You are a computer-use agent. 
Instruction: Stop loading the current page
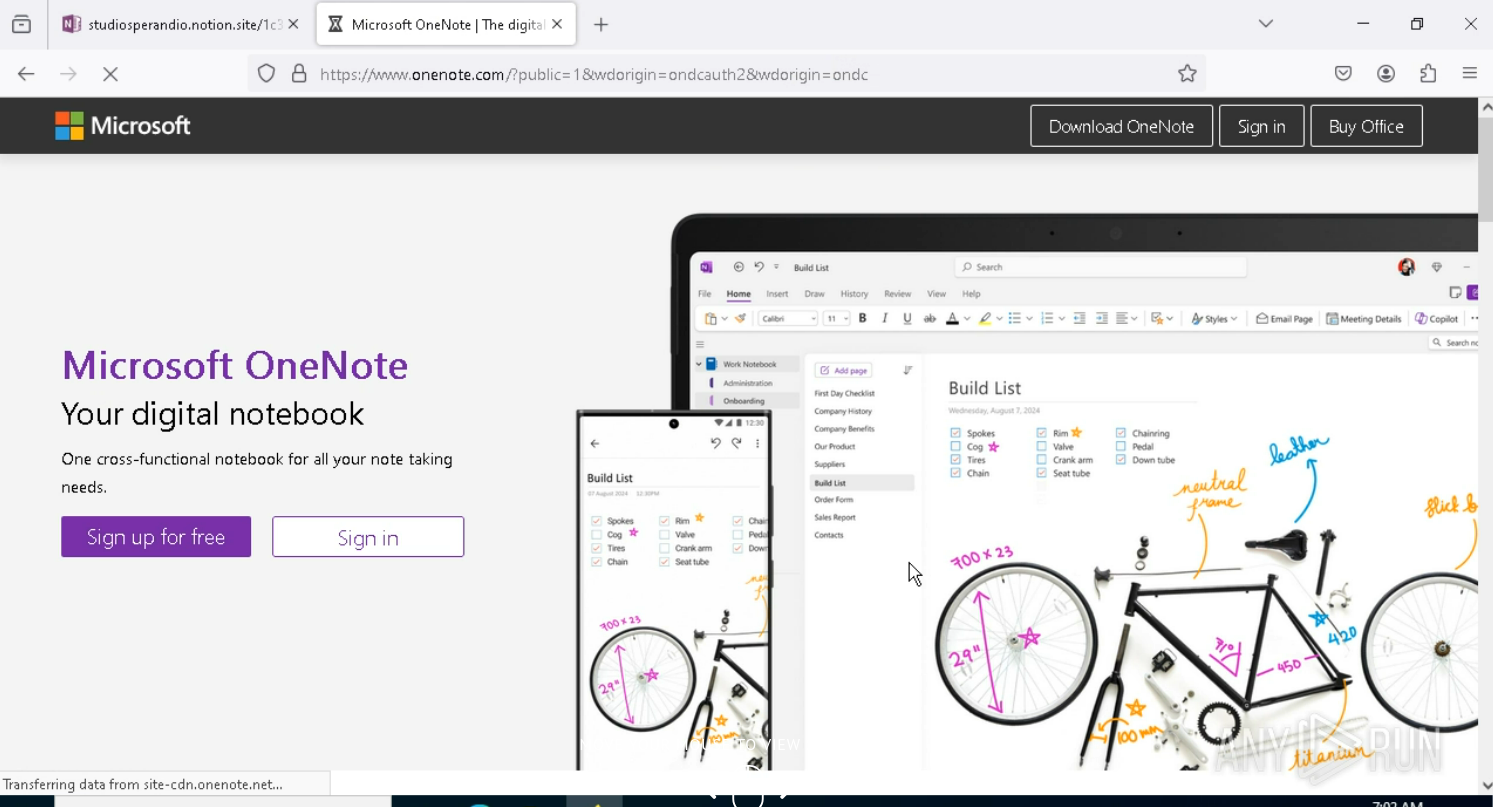tap(111, 74)
